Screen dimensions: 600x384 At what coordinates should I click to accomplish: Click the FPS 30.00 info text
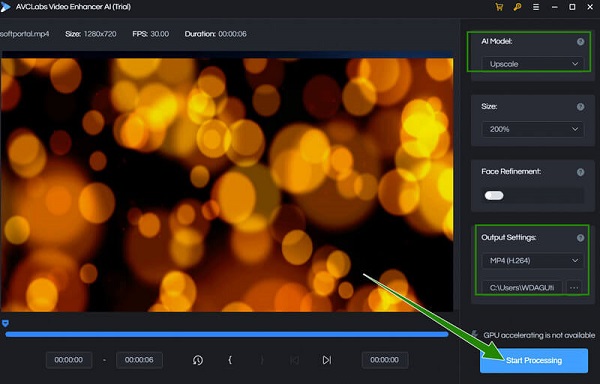[150, 34]
